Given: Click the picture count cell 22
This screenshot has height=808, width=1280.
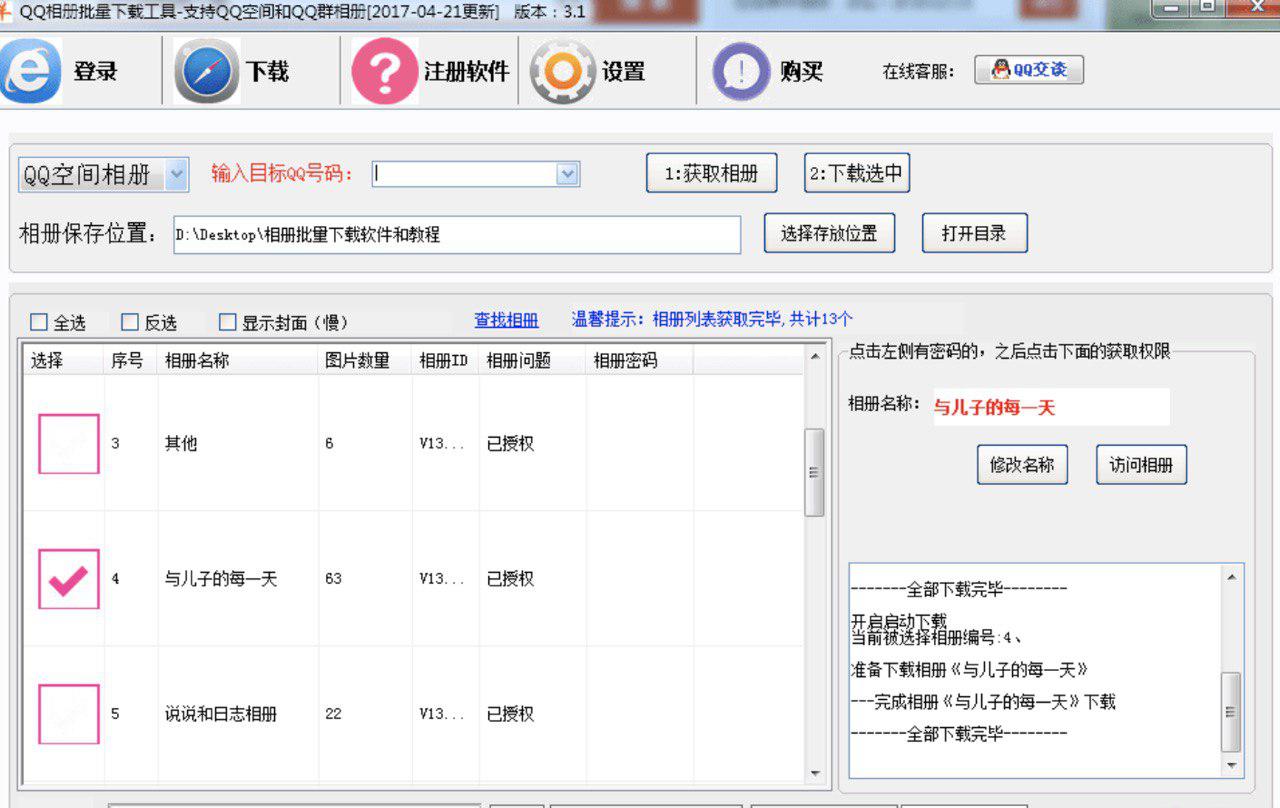Looking at the screenshot, I should tap(333, 714).
